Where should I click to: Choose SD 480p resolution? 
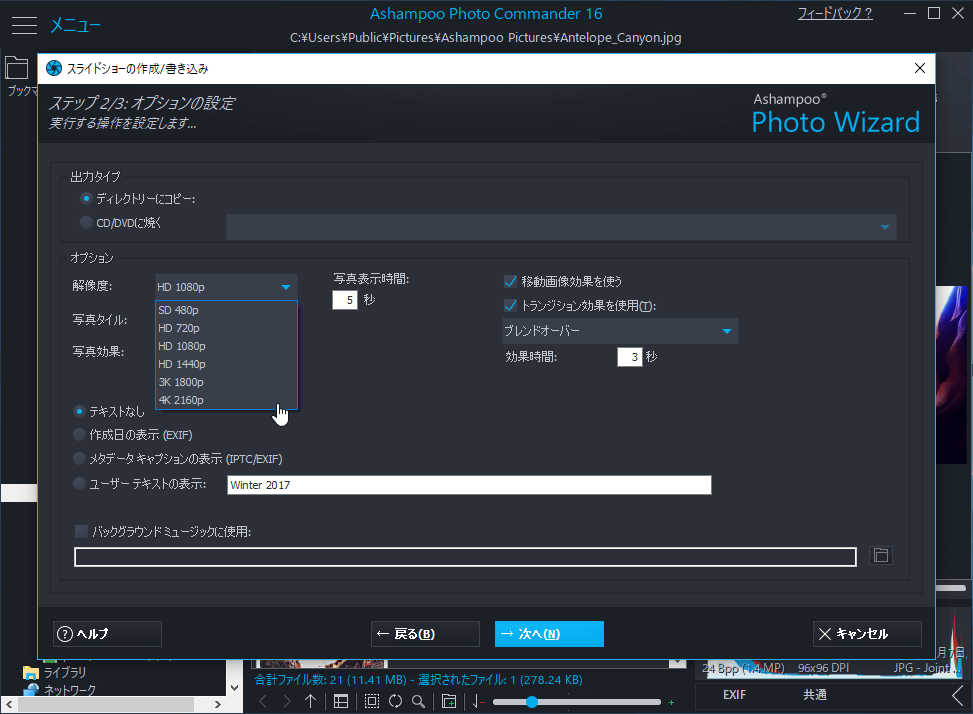tap(226, 310)
